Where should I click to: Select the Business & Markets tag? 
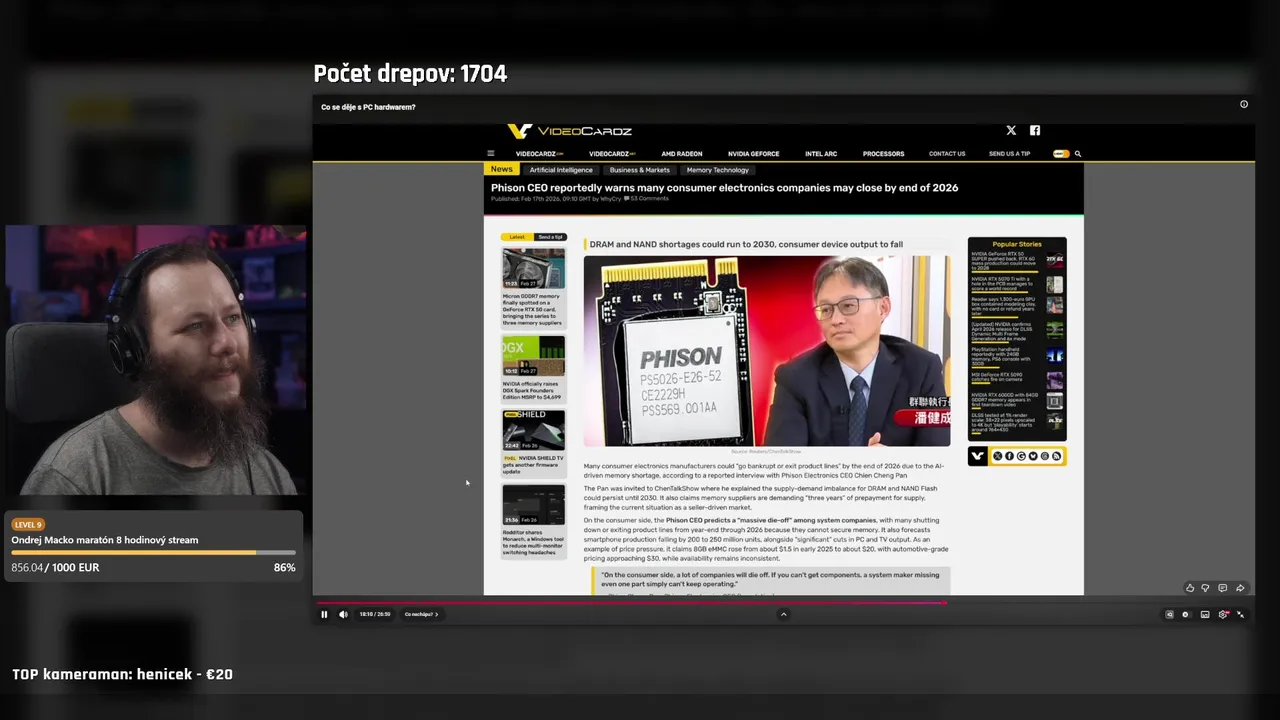tap(640, 170)
